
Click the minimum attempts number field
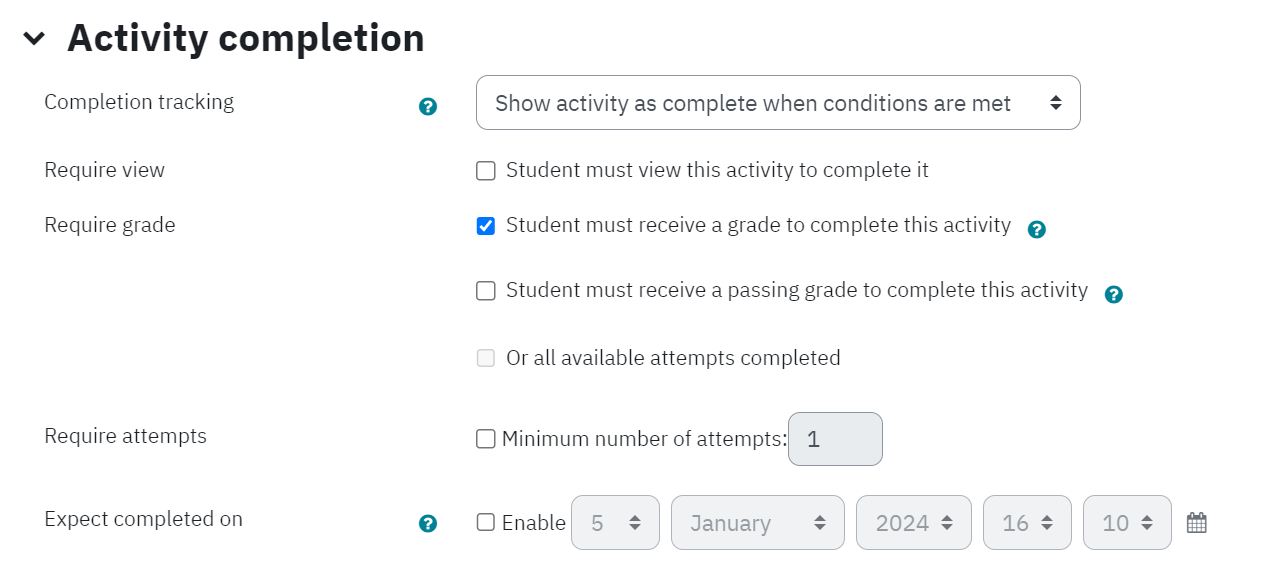coord(835,439)
